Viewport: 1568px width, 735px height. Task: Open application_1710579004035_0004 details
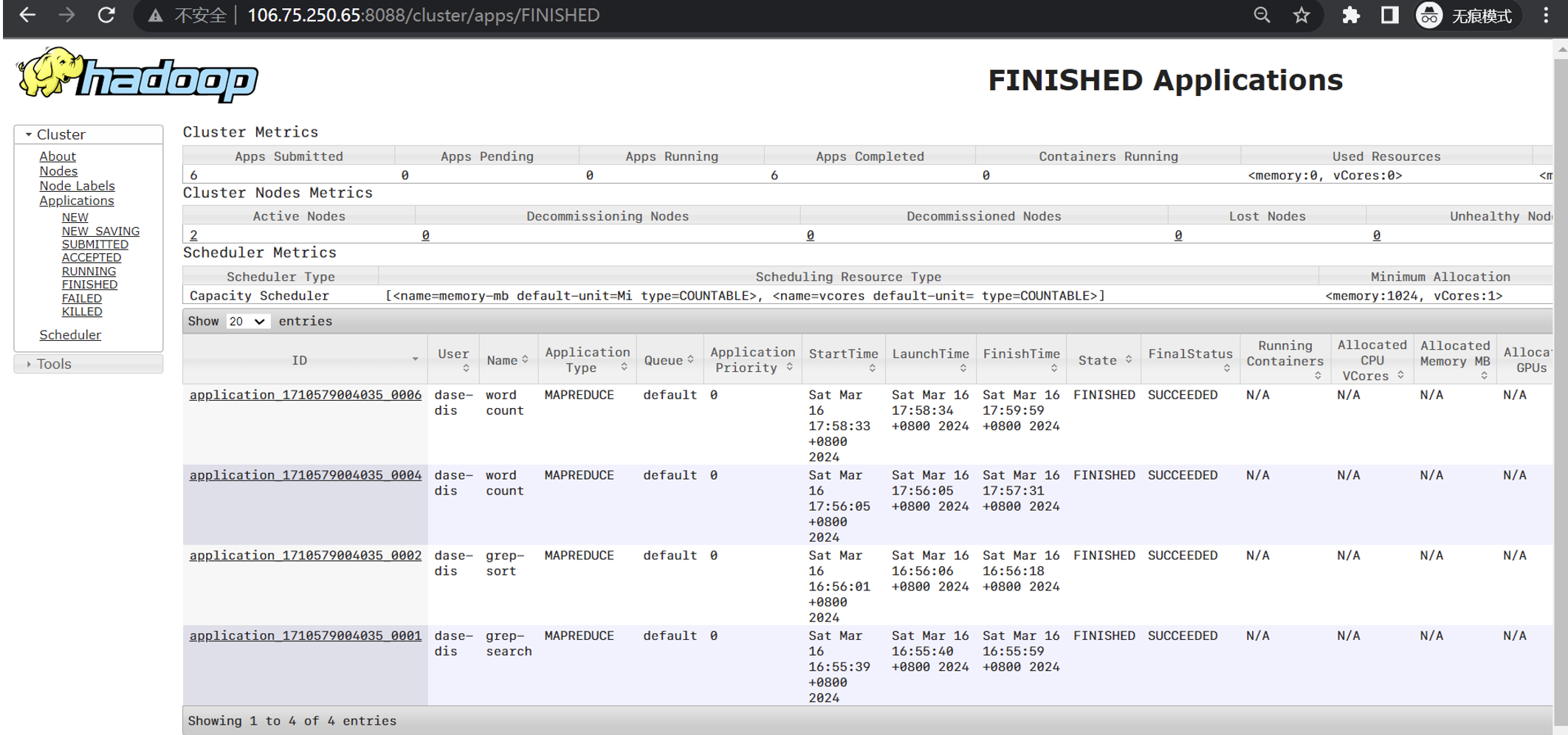pos(306,475)
